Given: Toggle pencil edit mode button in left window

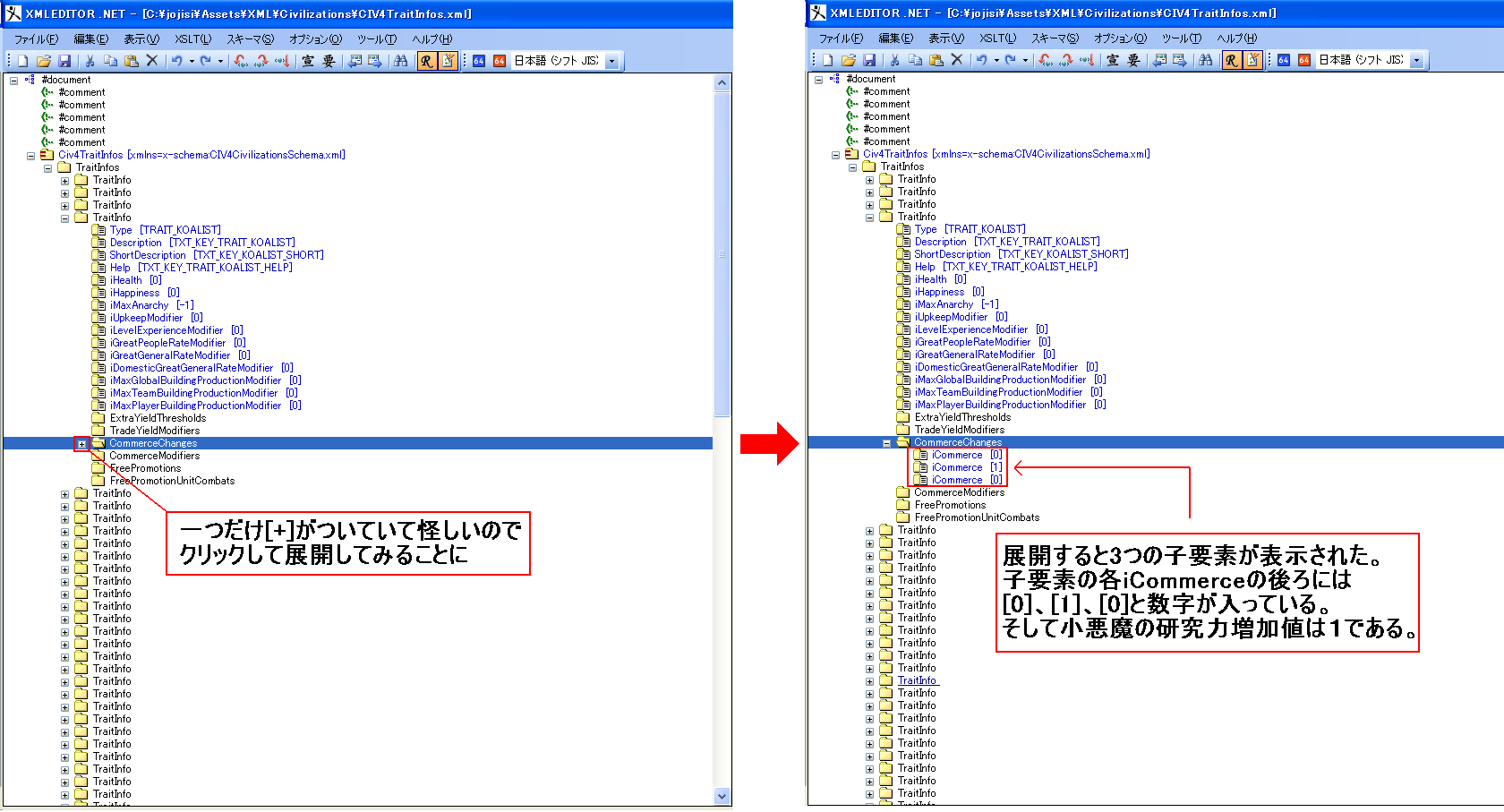Looking at the screenshot, I should [x=448, y=61].
